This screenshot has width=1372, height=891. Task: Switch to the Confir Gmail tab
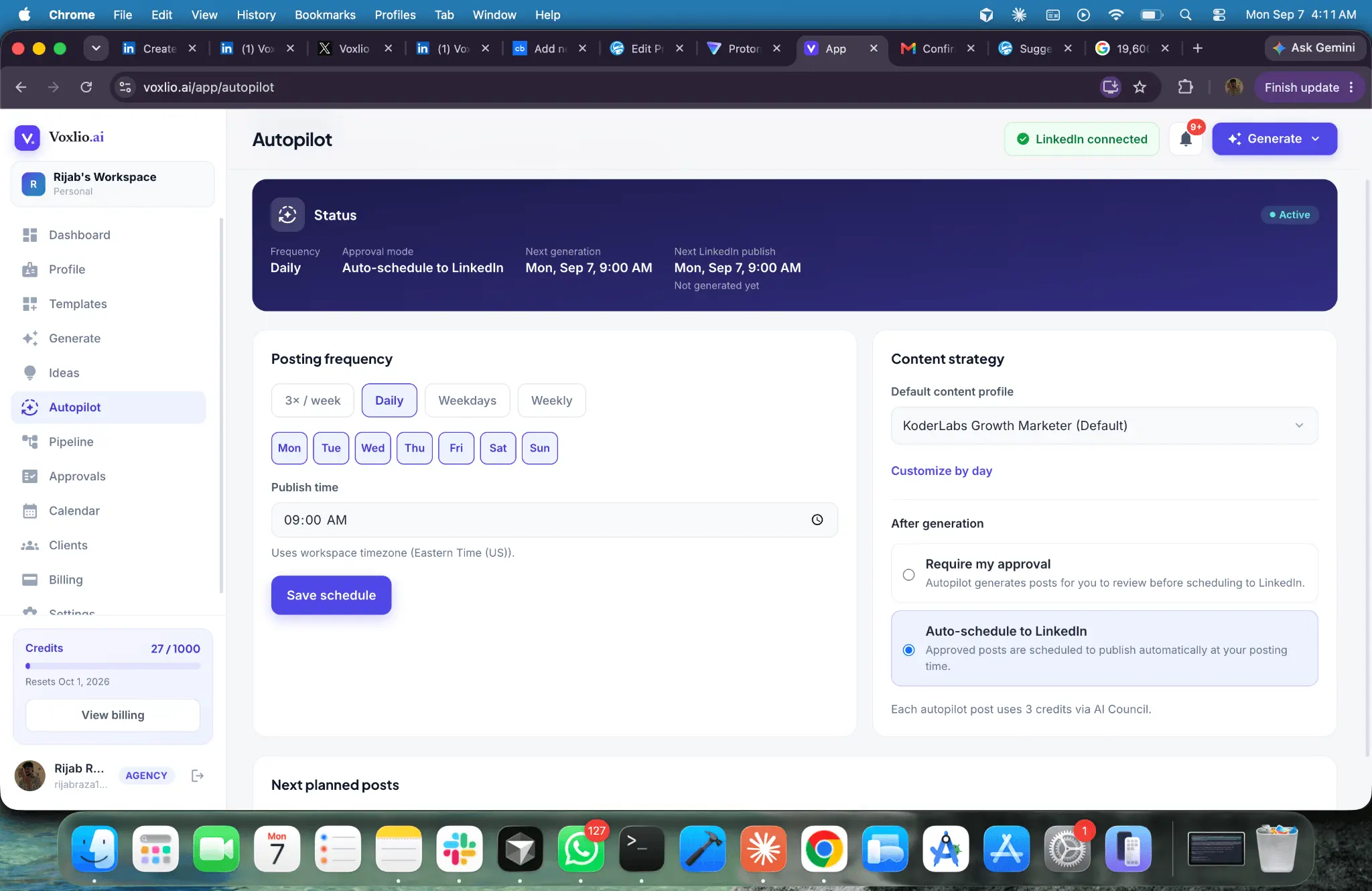tap(937, 48)
